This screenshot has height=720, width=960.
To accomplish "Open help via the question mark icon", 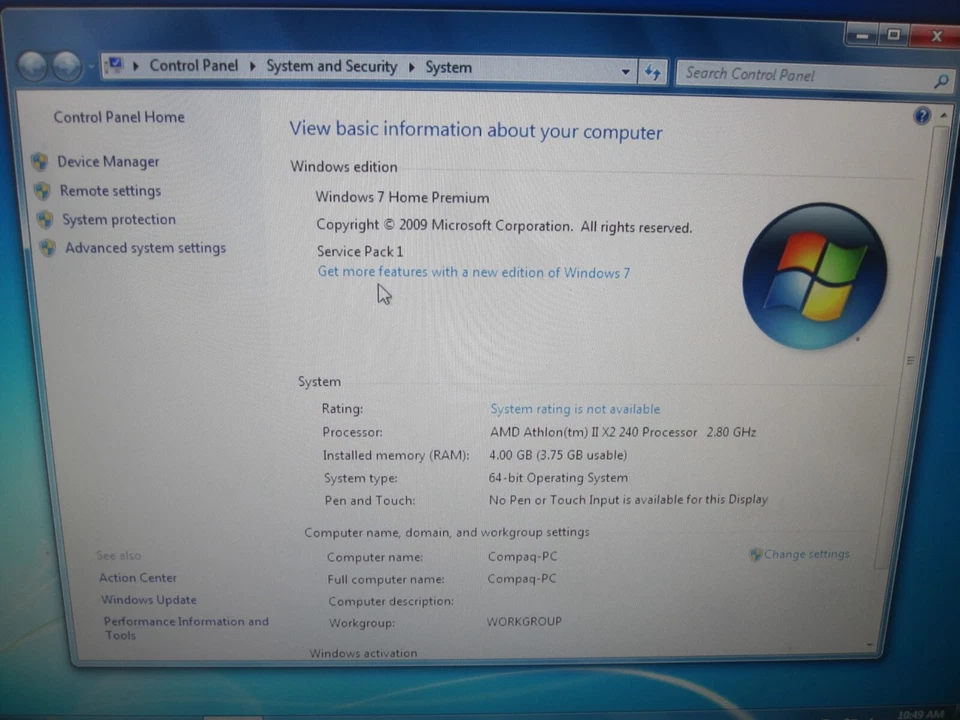I will pos(921,115).
